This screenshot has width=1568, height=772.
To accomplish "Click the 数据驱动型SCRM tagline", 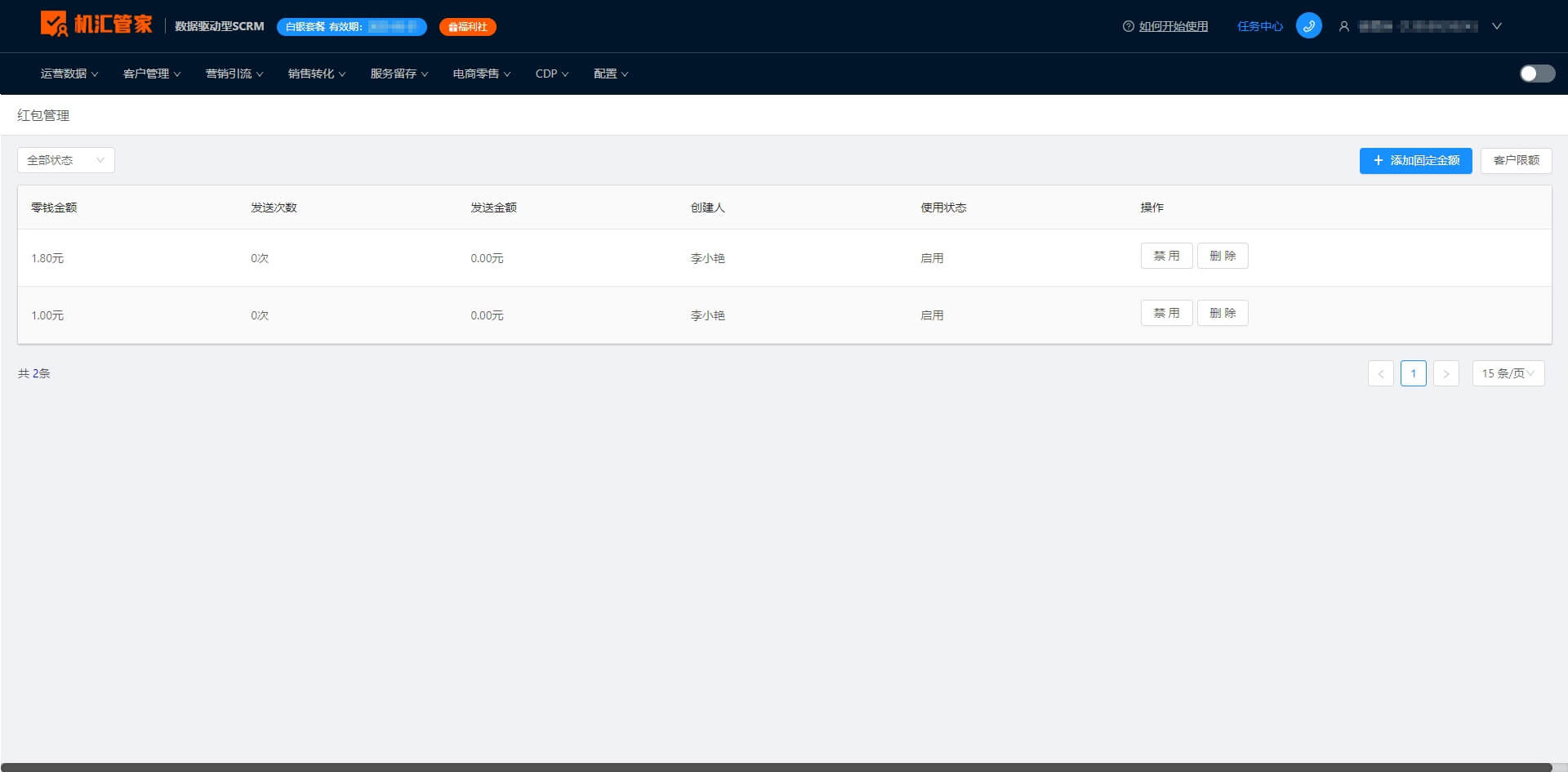I will 220,26.
